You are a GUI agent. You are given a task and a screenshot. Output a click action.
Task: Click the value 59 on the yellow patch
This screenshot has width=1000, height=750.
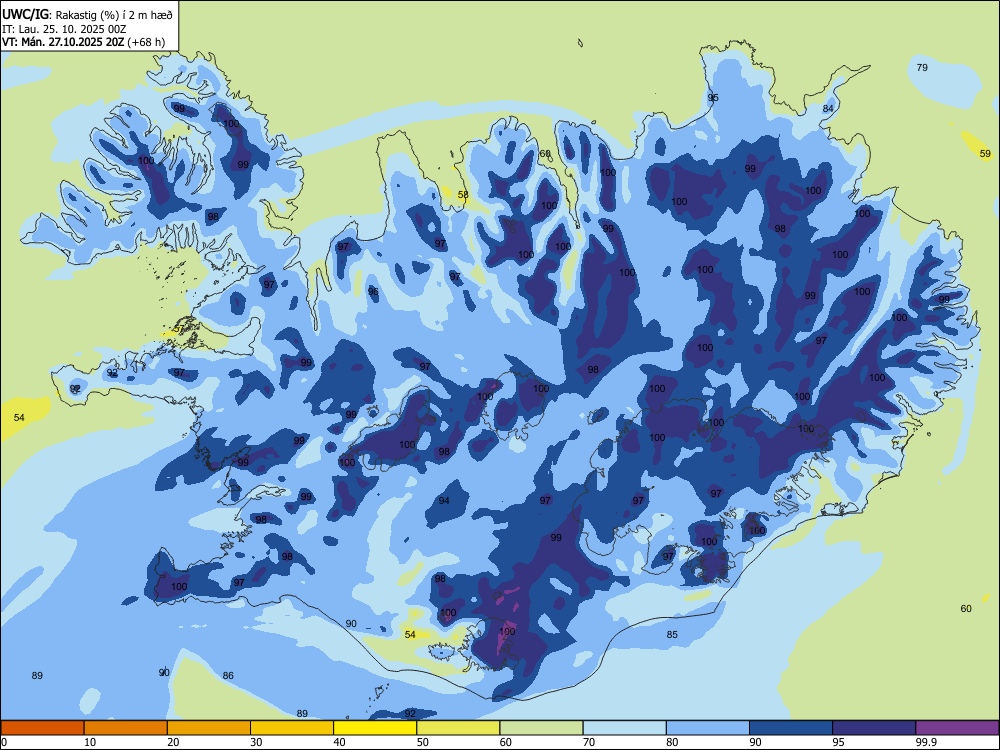985,154
